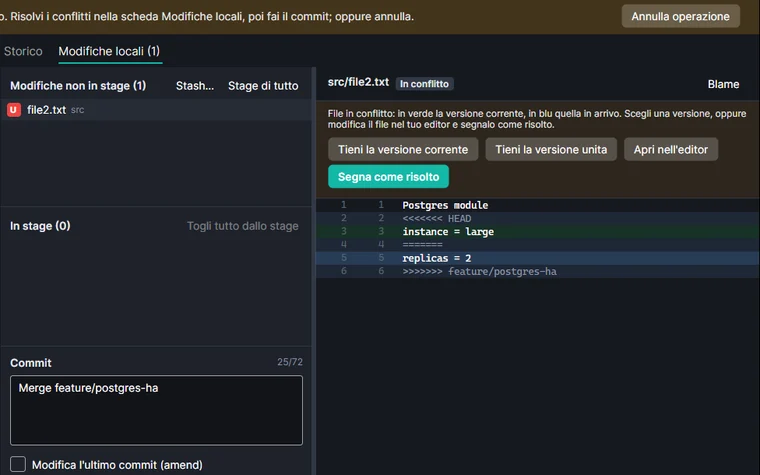Enable Modifica l'ultimo commit (amend) checkbox

tap(18, 464)
